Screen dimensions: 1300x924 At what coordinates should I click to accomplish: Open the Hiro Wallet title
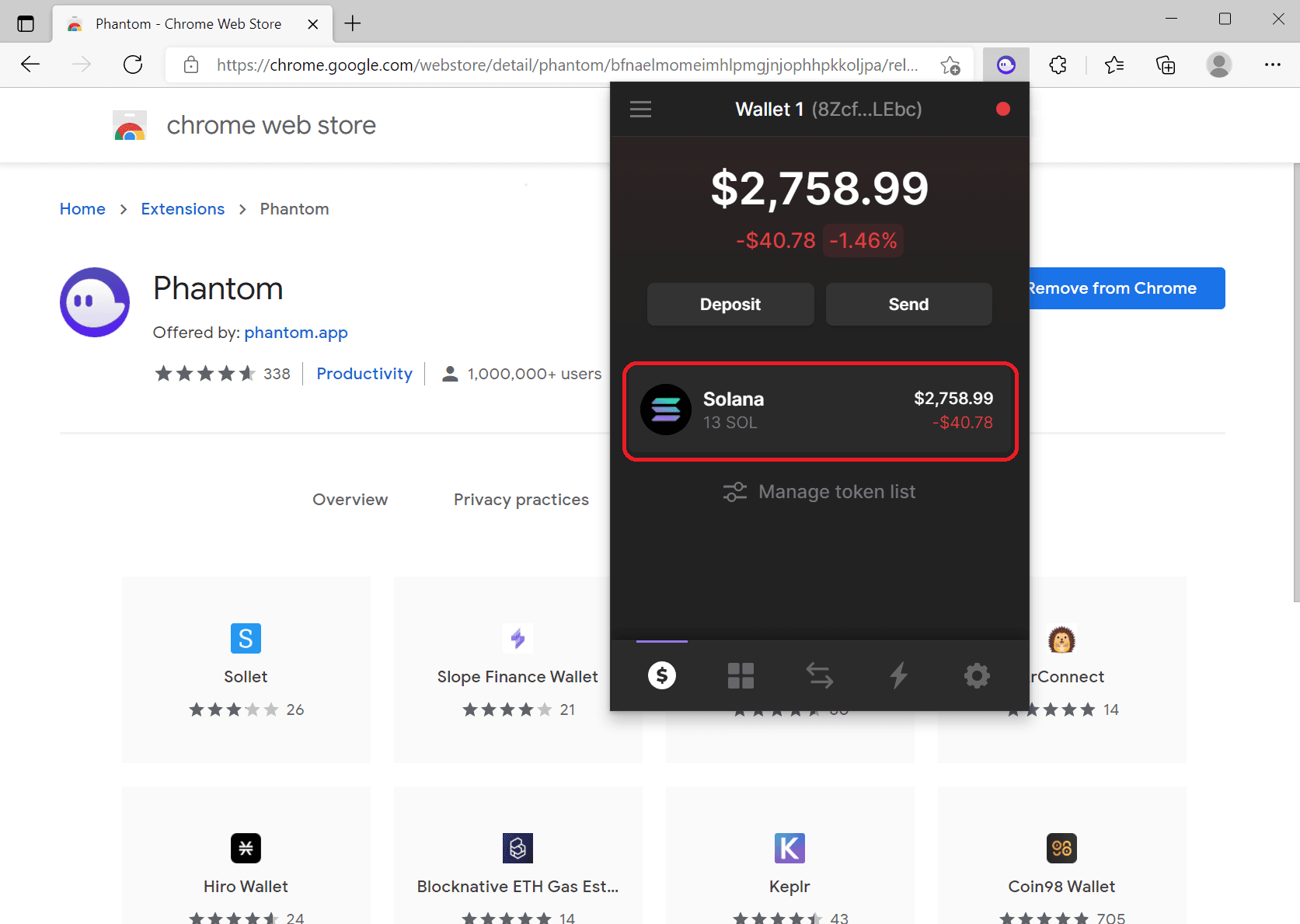246,887
